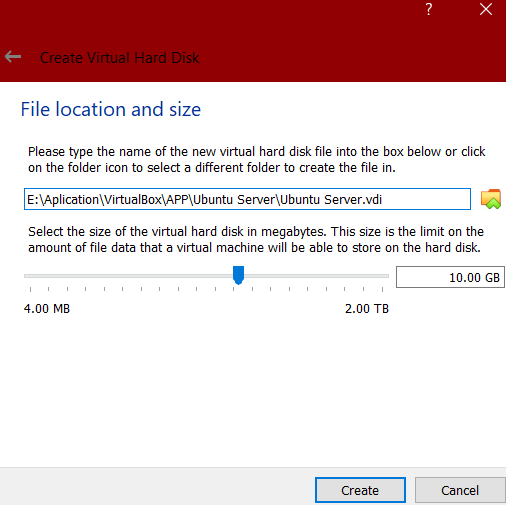Close the Create Virtual Hard Disk dialog
The width and height of the screenshot is (506, 505).
[x=486, y=9]
